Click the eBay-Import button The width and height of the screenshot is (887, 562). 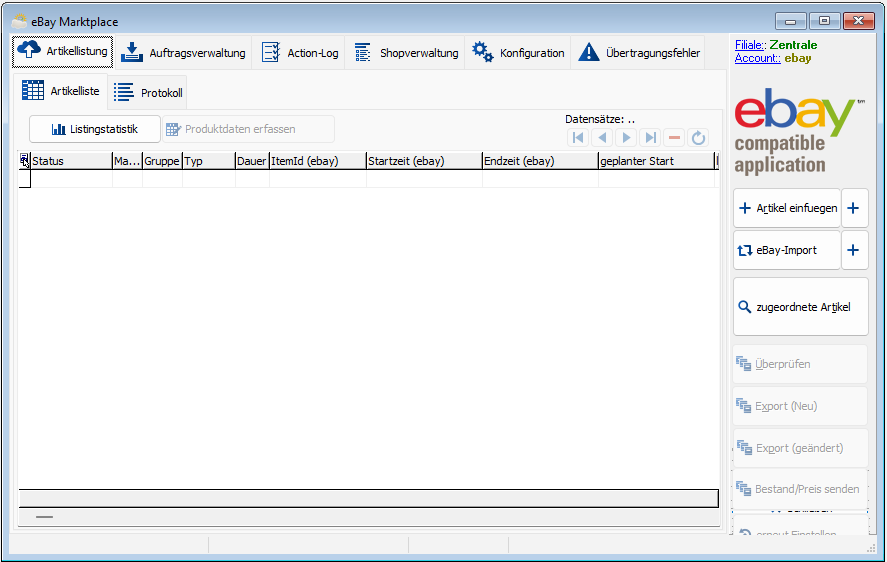pos(787,250)
